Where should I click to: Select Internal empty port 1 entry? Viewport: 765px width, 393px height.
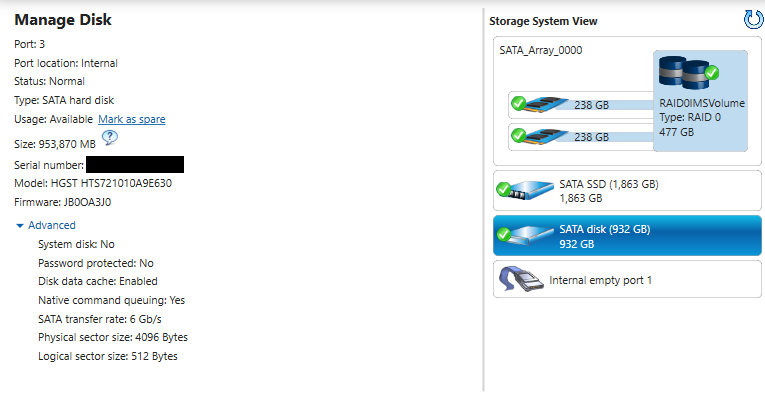tap(627, 279)
